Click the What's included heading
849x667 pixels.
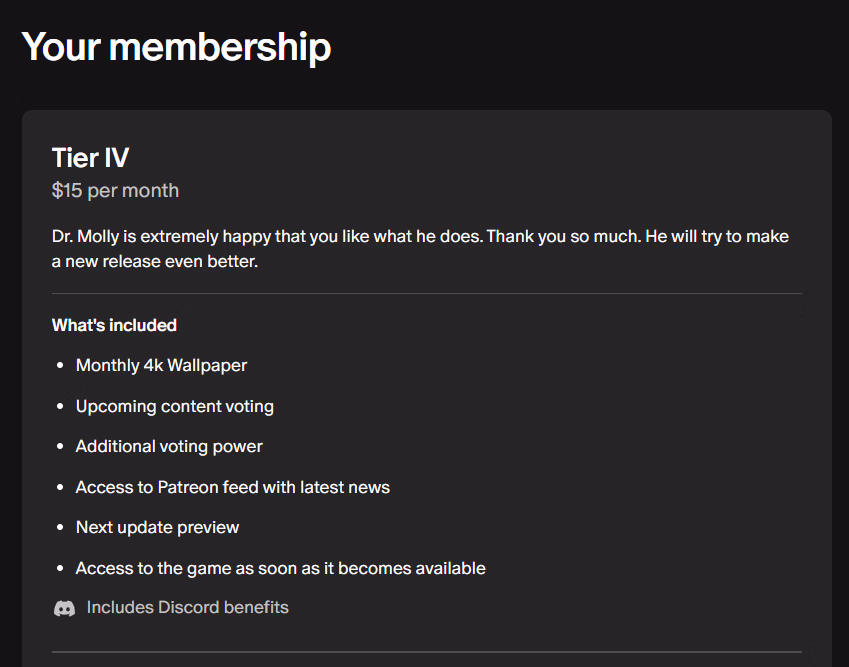(x=114, y=325)
